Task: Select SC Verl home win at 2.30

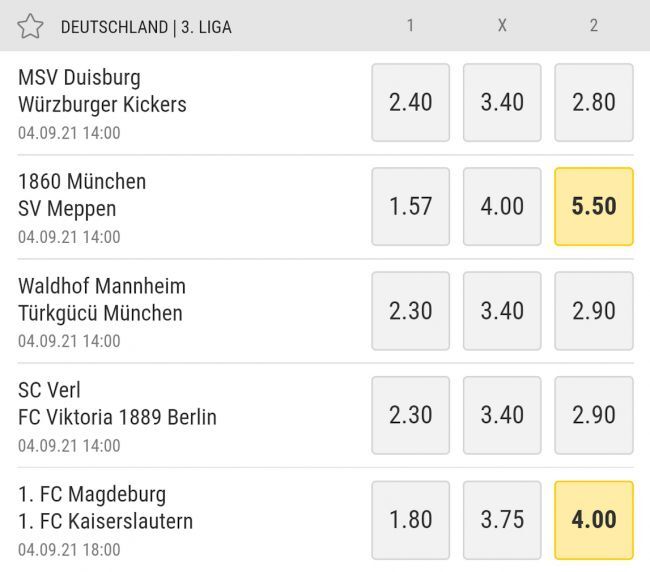Action: pos(410,414)
